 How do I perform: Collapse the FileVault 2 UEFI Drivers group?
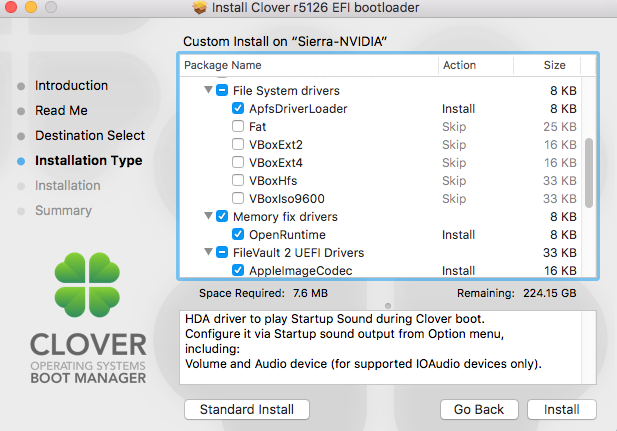[209, 252]
